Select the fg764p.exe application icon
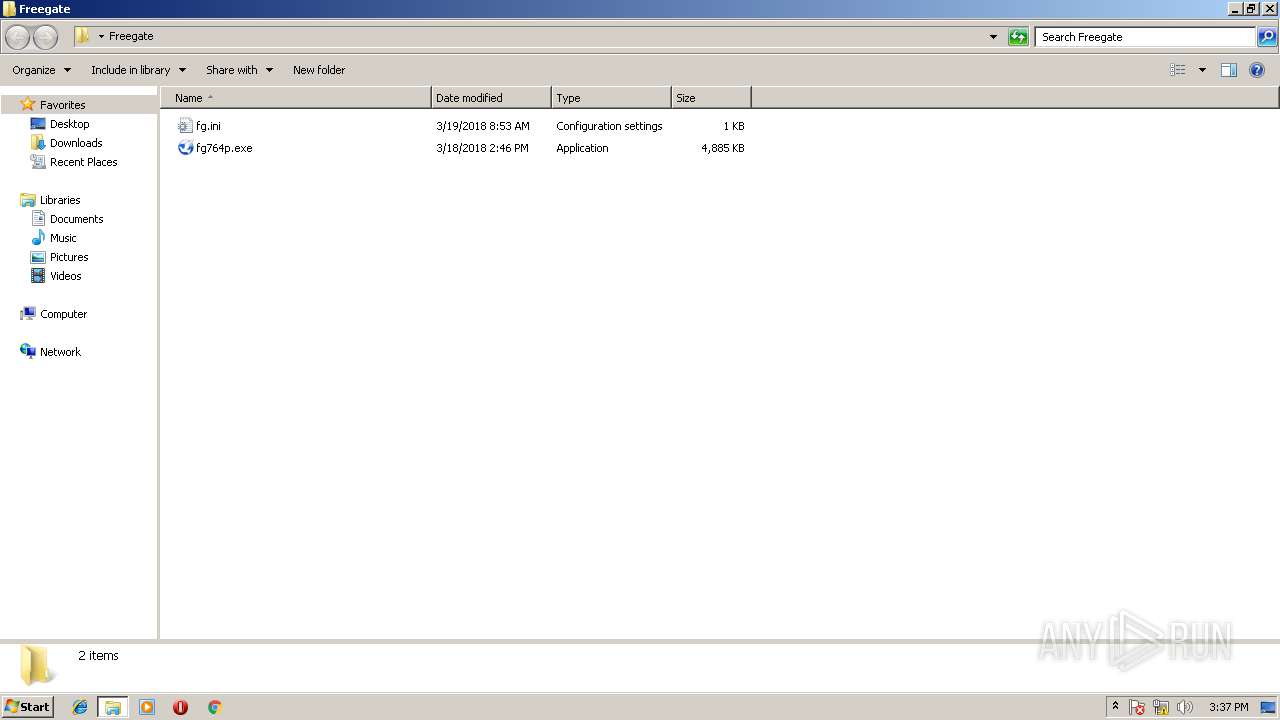1280x720 pixels. 185,148
